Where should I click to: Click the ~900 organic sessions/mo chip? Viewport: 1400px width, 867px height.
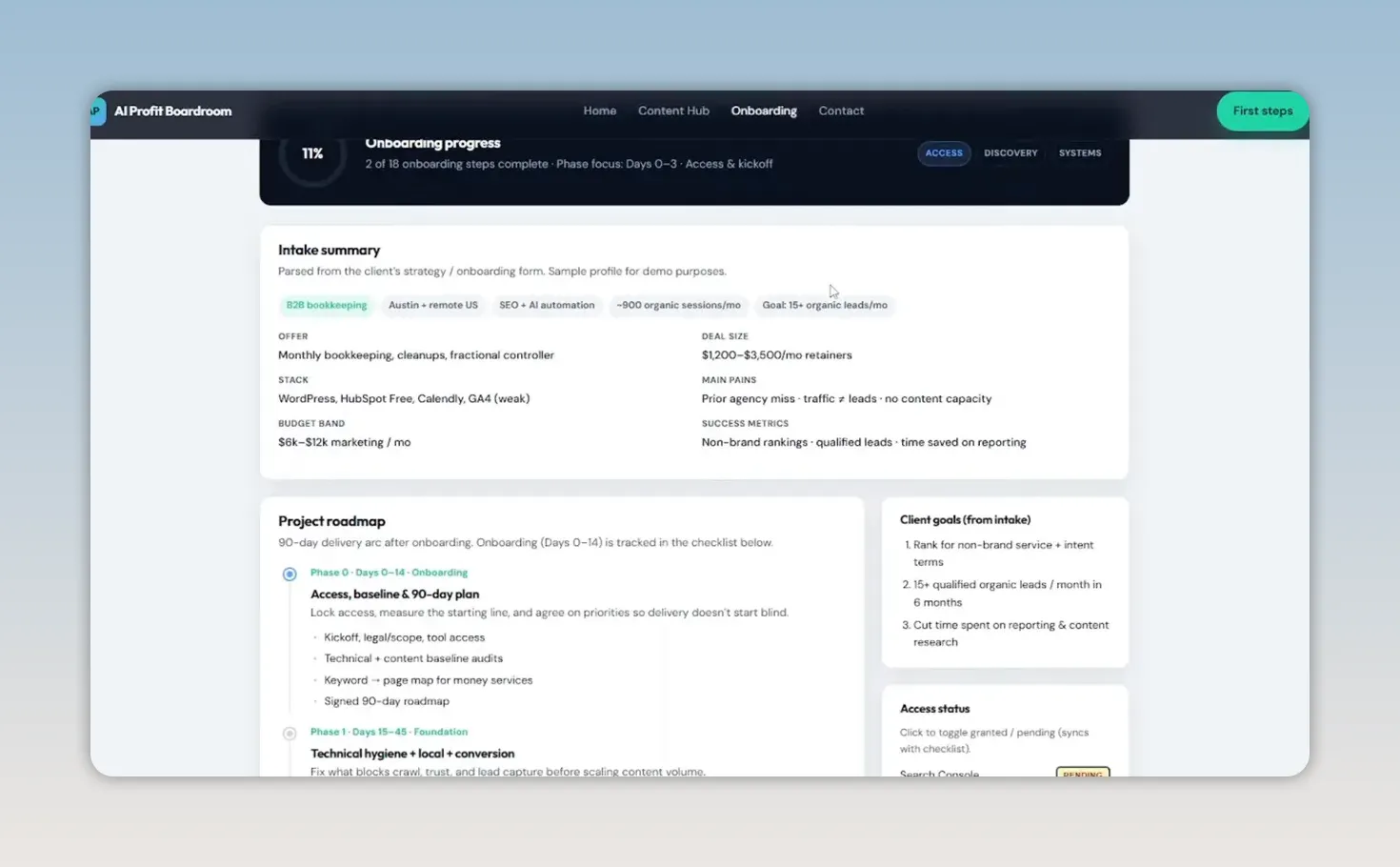pos(678,305)
